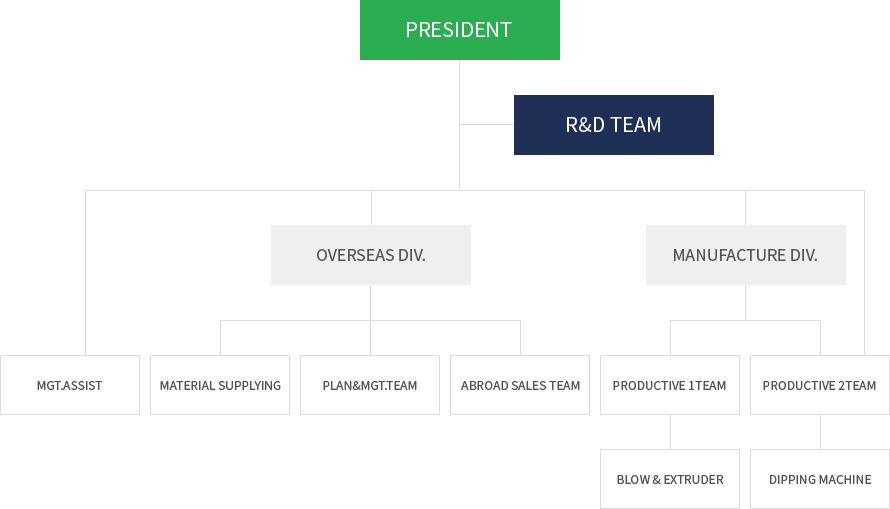Click the DIPPING MACHINE box
The width and height of the screenshot is (890, 509).
819,479
